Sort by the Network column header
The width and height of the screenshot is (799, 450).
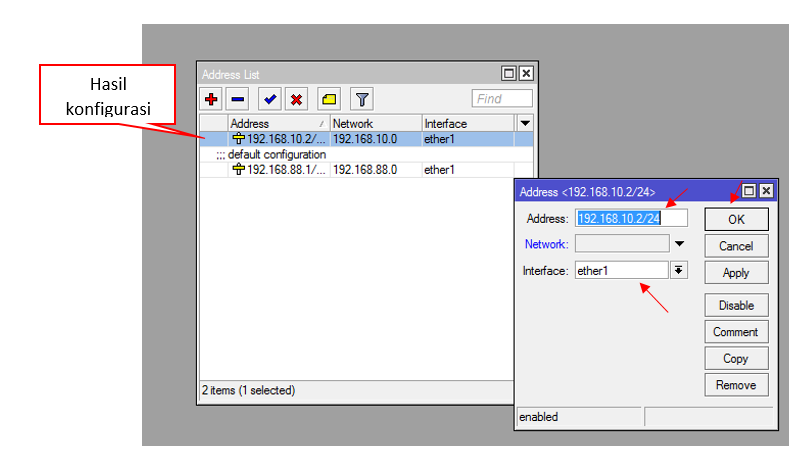click(376, 123)
